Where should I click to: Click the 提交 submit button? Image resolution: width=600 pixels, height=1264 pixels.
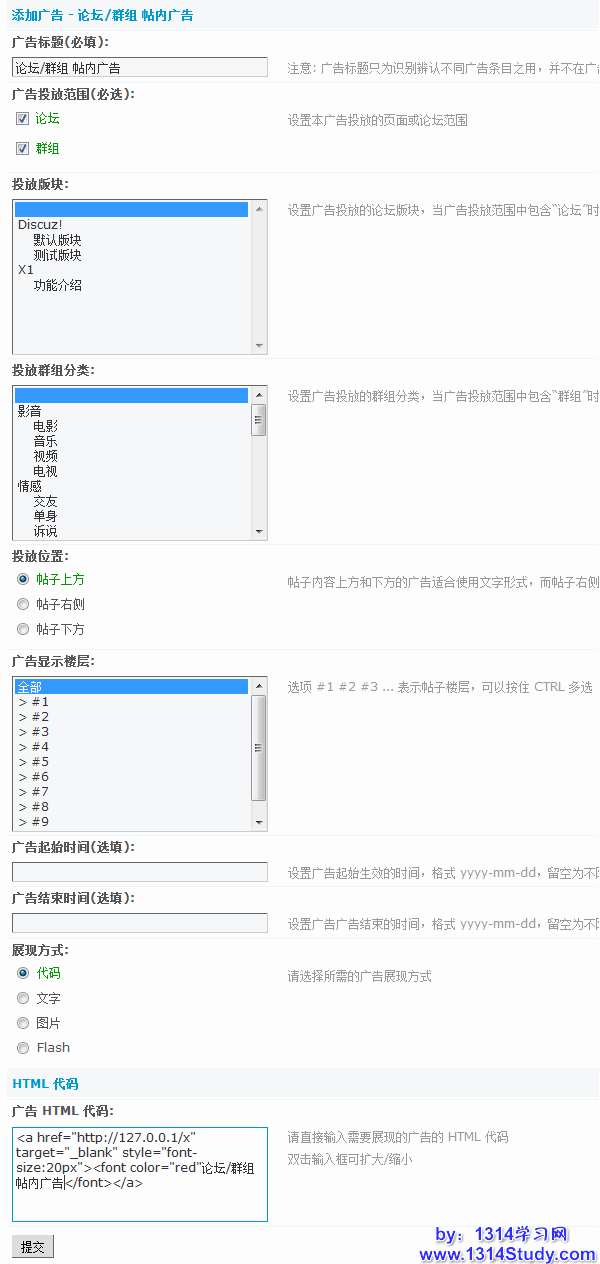coord(33,1246)
